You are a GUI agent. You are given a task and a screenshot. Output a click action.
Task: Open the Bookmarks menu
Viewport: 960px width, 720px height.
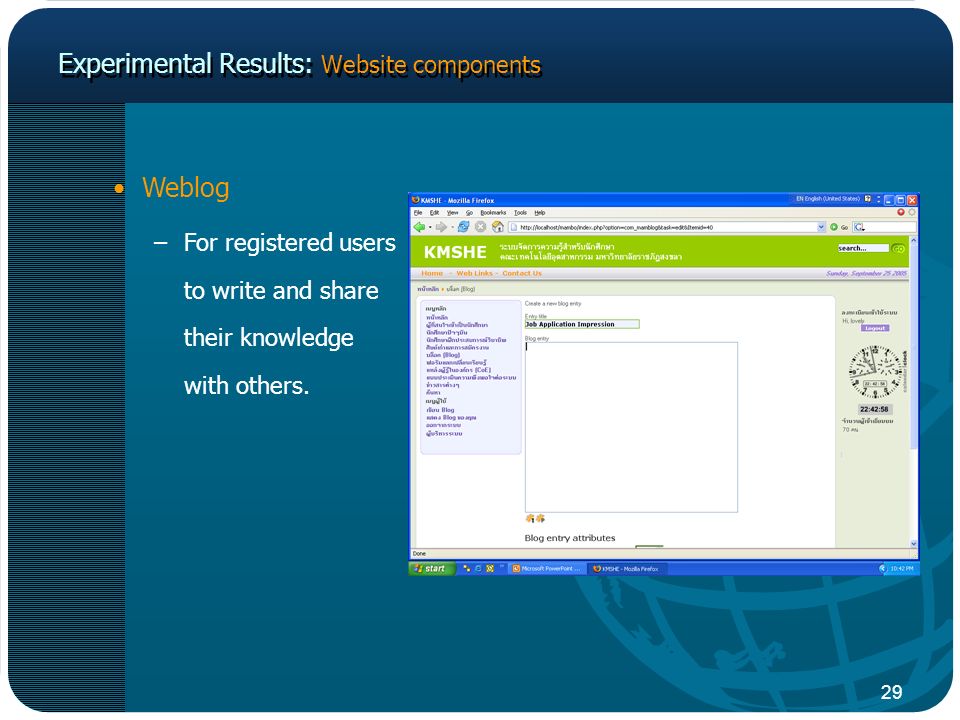point(493,213)
